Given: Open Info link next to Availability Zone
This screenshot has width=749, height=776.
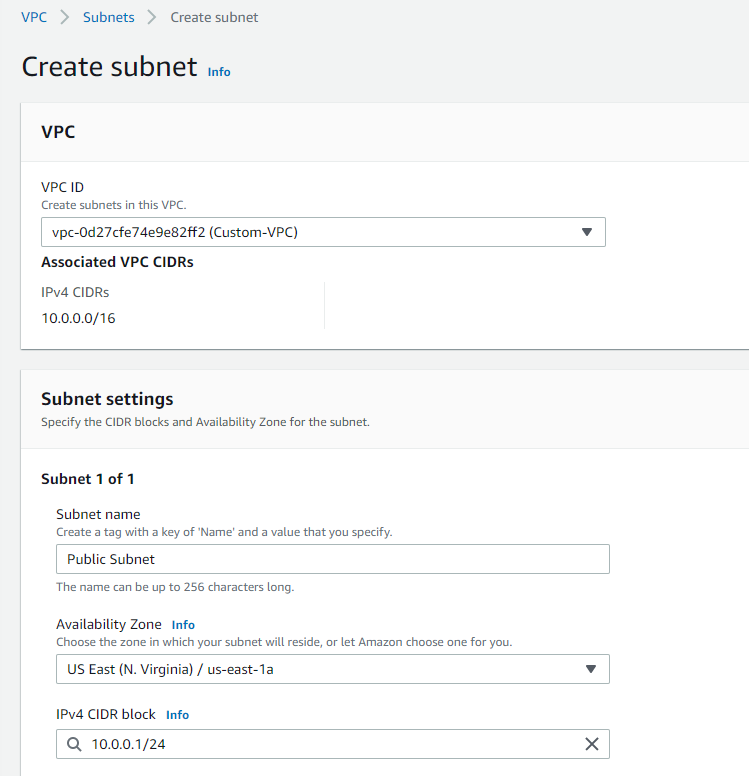Looking at the screenshot, I should [x=183, y=625].
